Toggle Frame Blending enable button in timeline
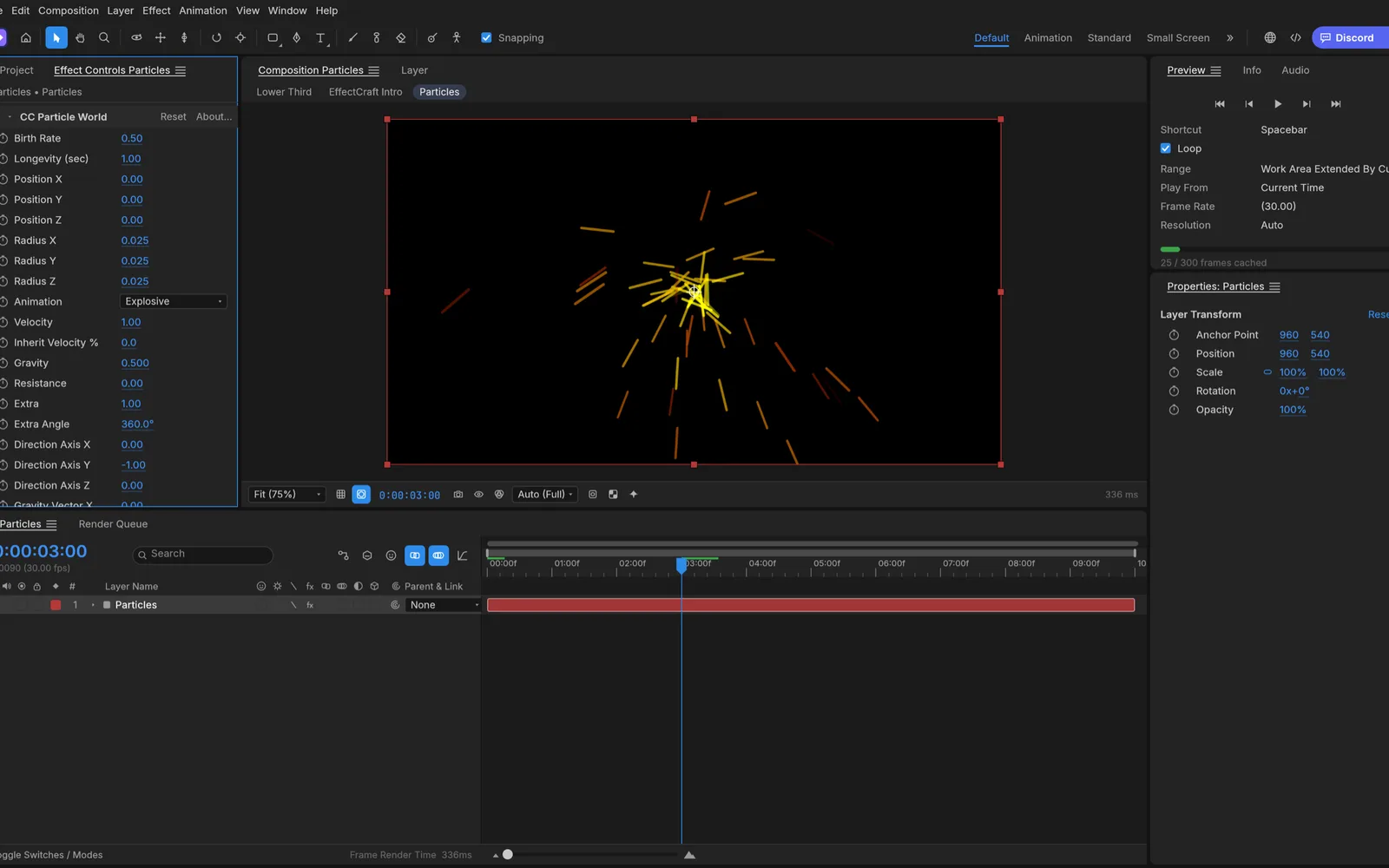 click(x=415, y=556)
